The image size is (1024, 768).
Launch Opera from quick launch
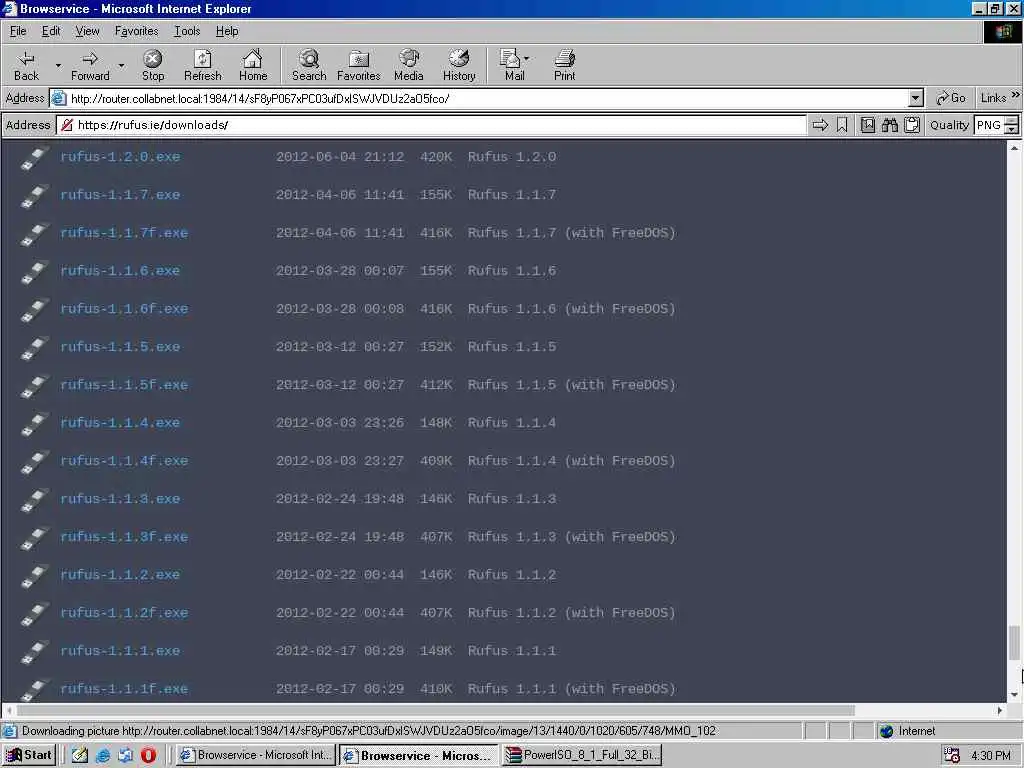coord(148,755)
